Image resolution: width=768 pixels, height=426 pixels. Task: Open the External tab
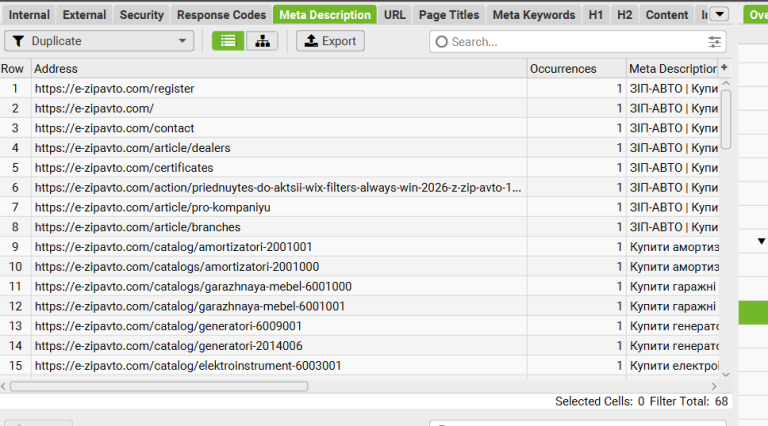point(84,15)
